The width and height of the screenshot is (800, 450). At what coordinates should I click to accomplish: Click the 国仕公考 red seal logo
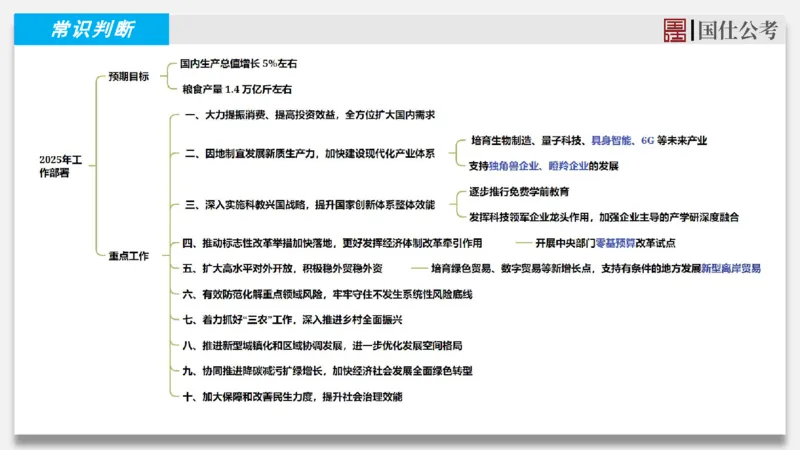click(674, 30)
